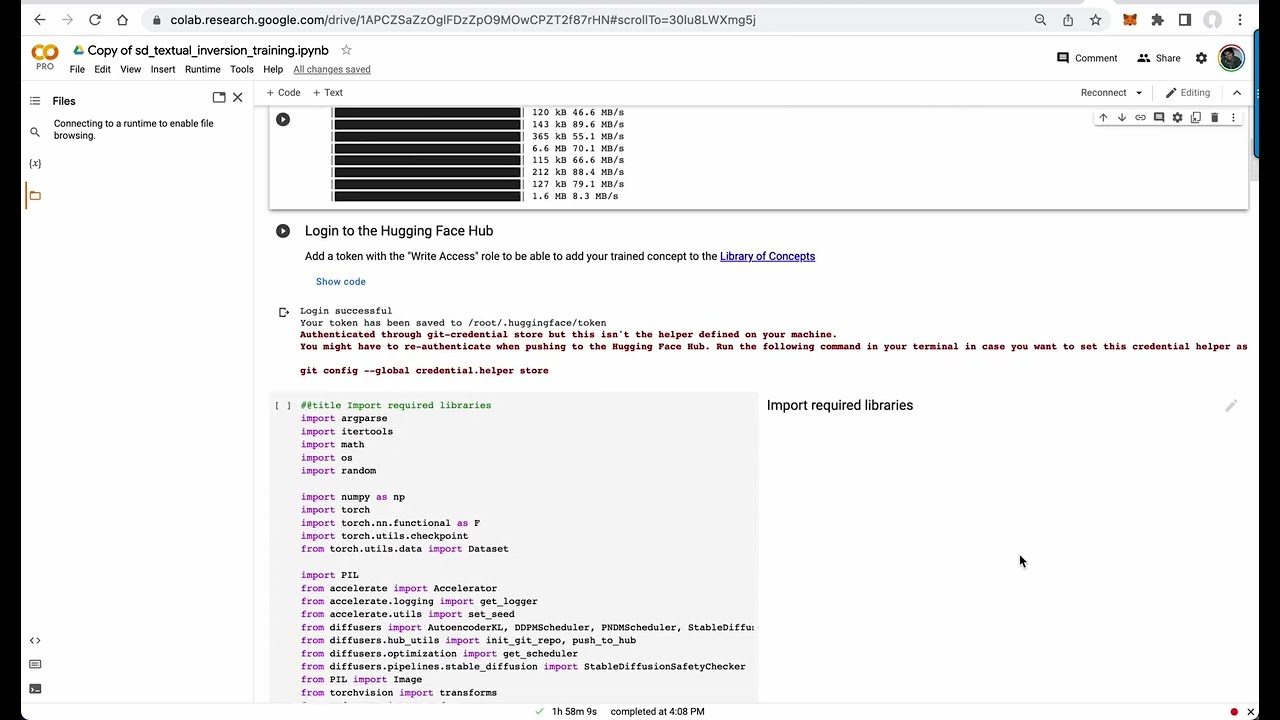Open the terminal sidebar icon
The width and height of the screenshot is (1280, 720).
35,688
